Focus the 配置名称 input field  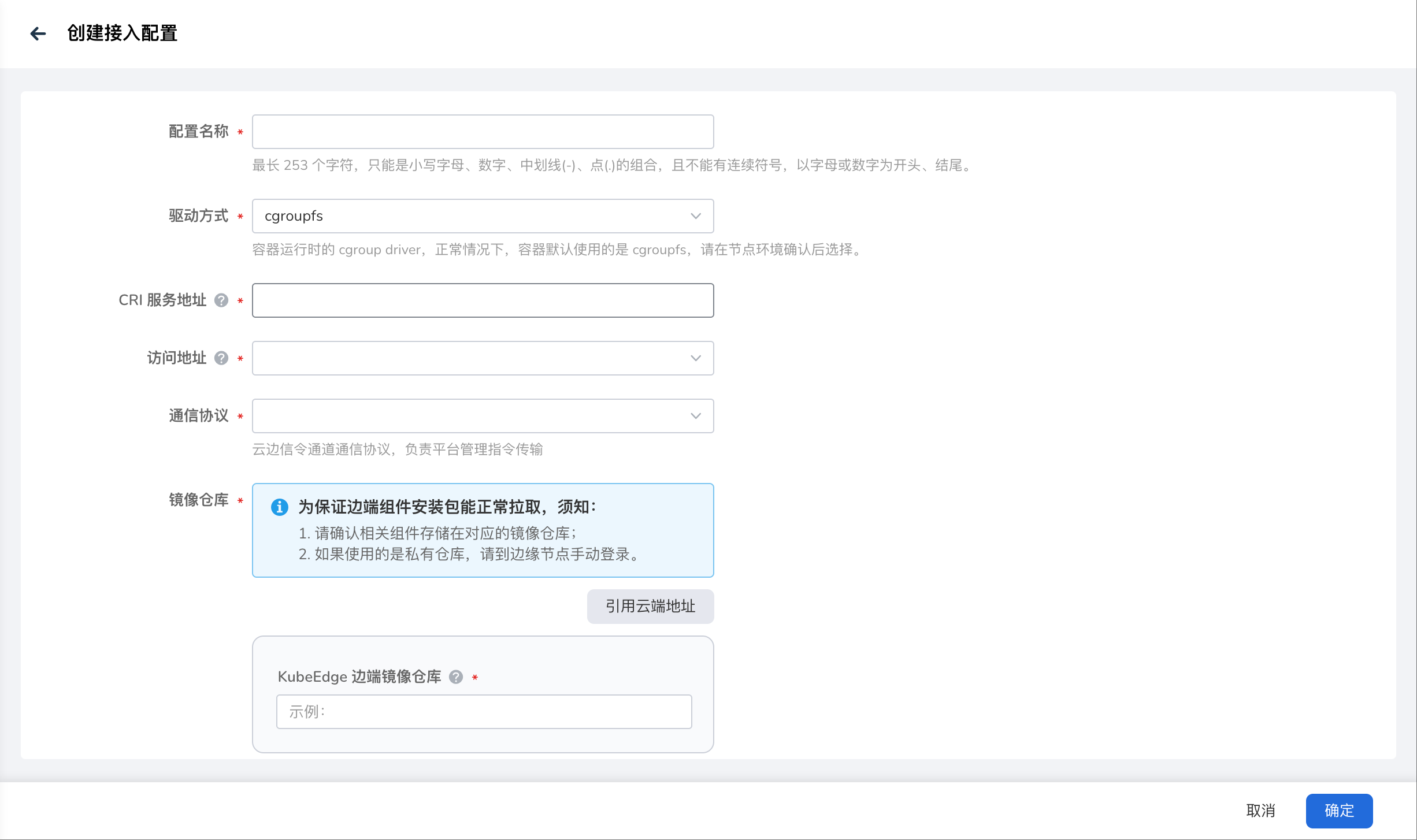[482, 132]
